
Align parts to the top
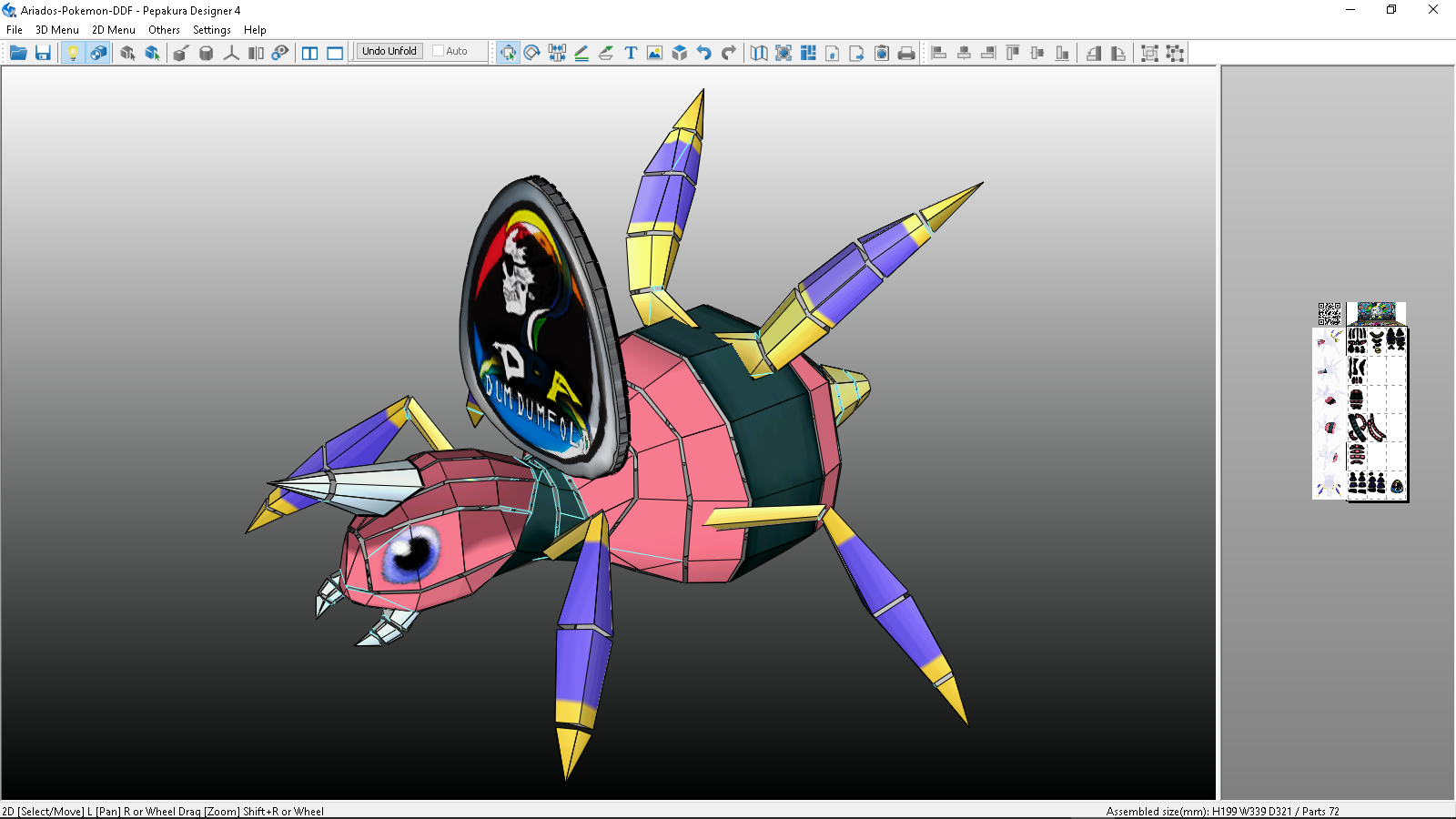(1013, 53)
